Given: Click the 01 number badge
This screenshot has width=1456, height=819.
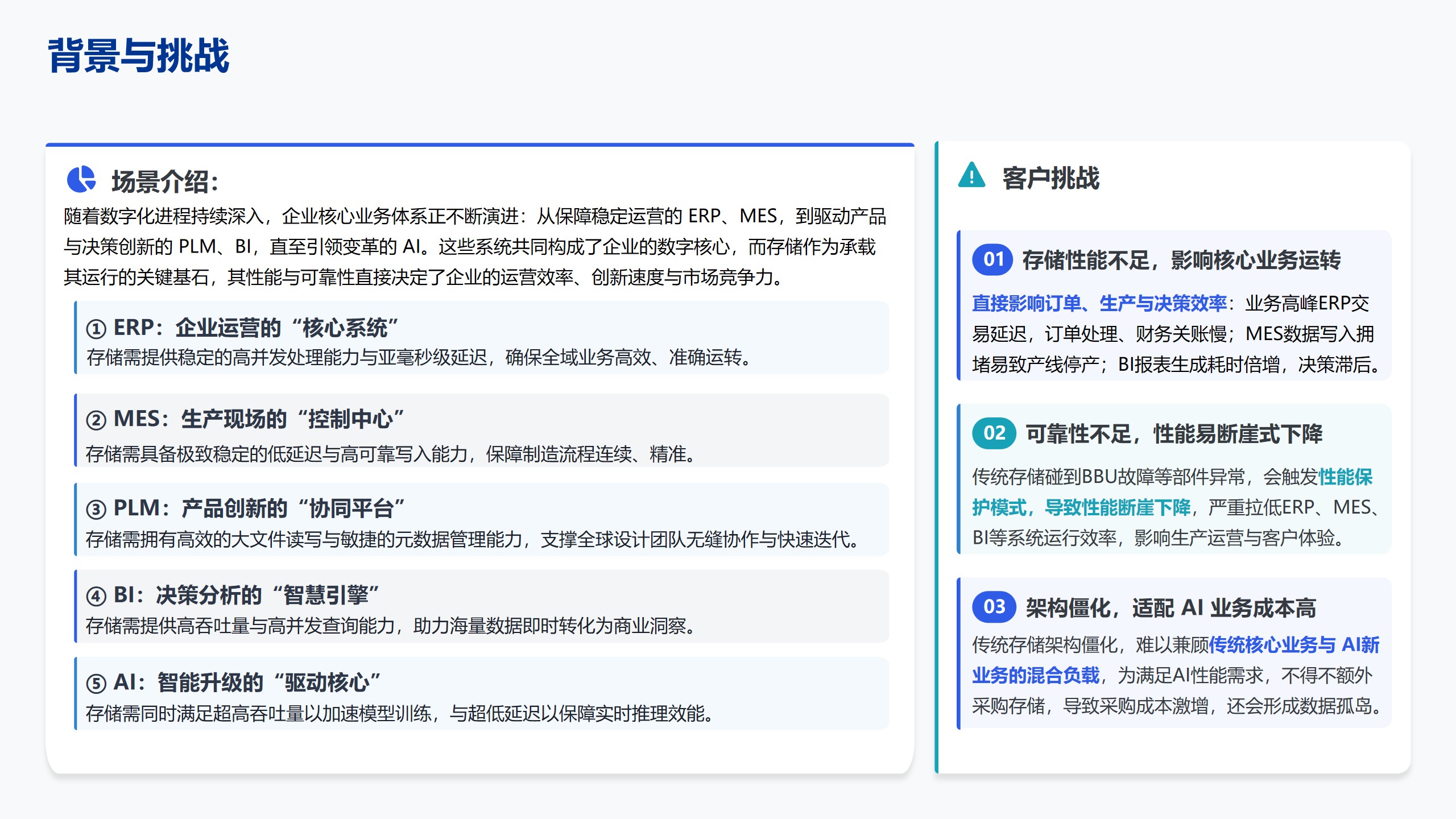Looking at the screenshot, I should coord(992,260).
